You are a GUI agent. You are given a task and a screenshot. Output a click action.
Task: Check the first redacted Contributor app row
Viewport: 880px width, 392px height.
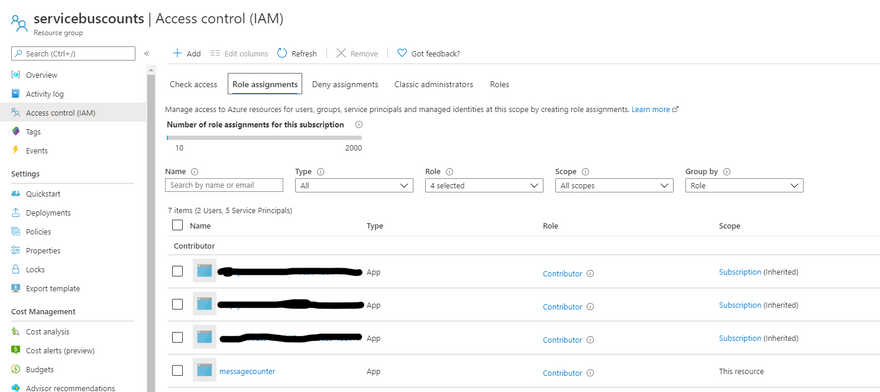pyautogui.click(x=177, y=271)
